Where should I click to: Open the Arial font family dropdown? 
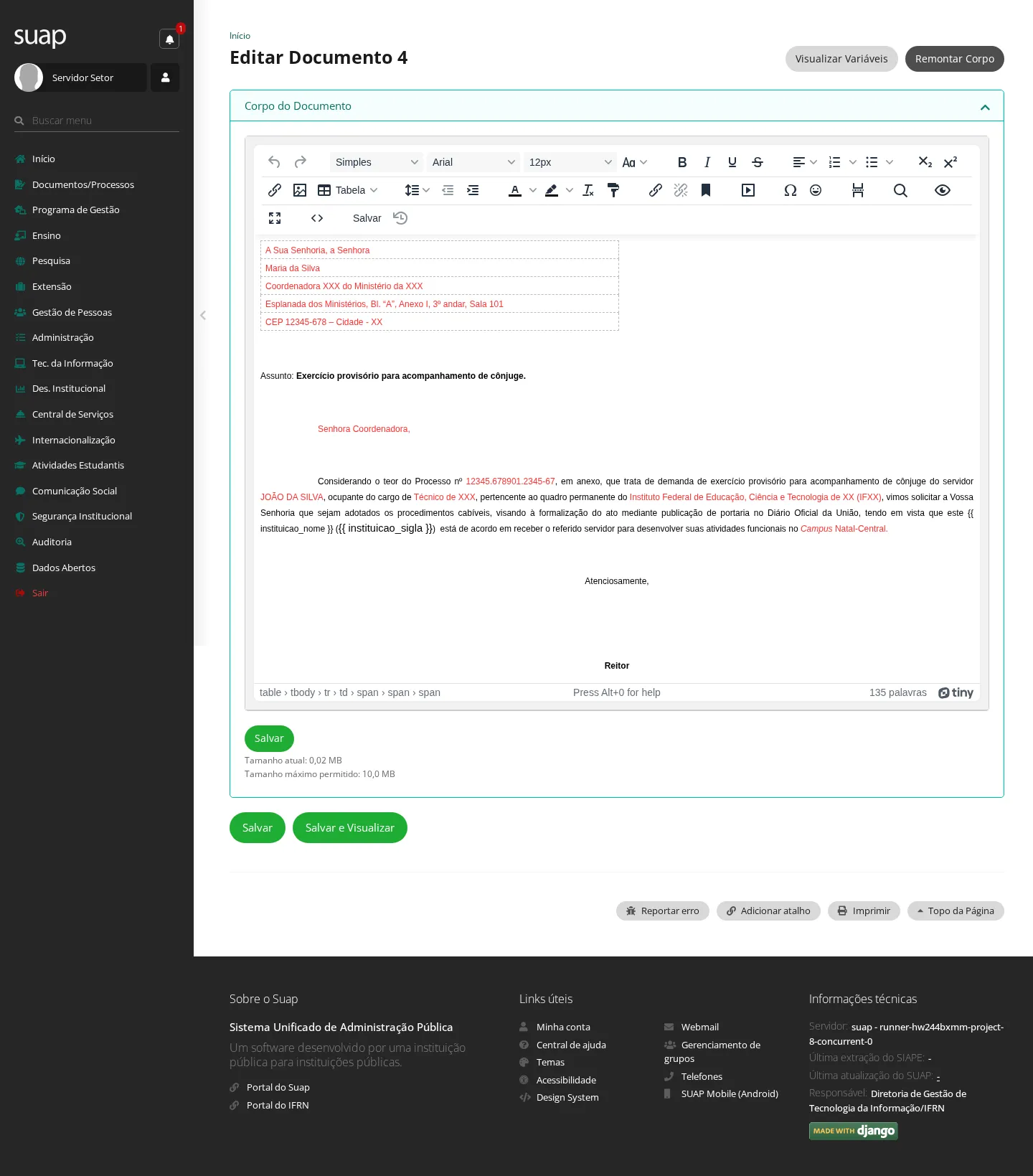click(x=473, y=162)
